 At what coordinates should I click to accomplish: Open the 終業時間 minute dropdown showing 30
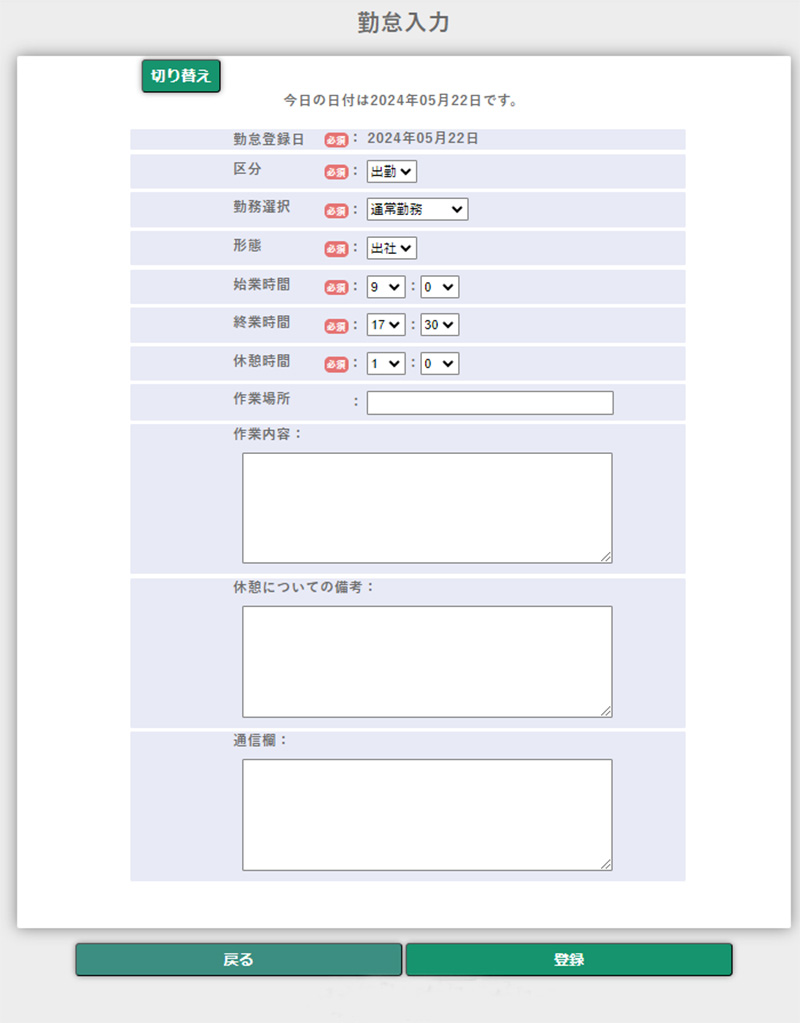439,325
